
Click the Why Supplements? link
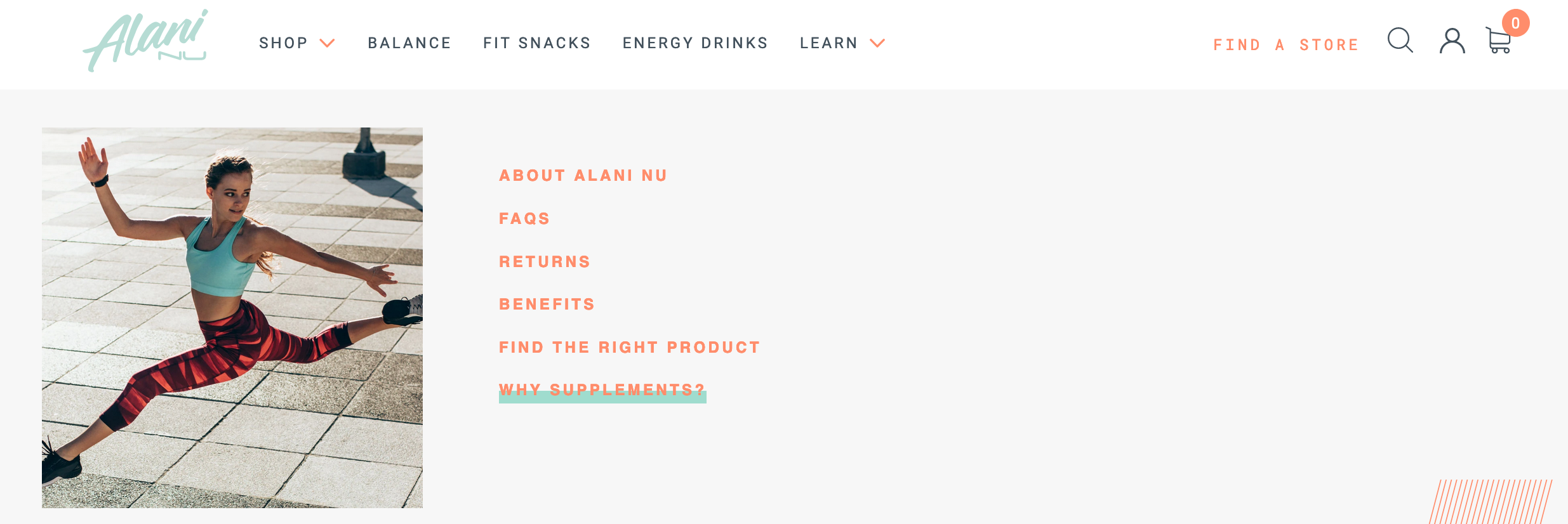tap(602, 390)
